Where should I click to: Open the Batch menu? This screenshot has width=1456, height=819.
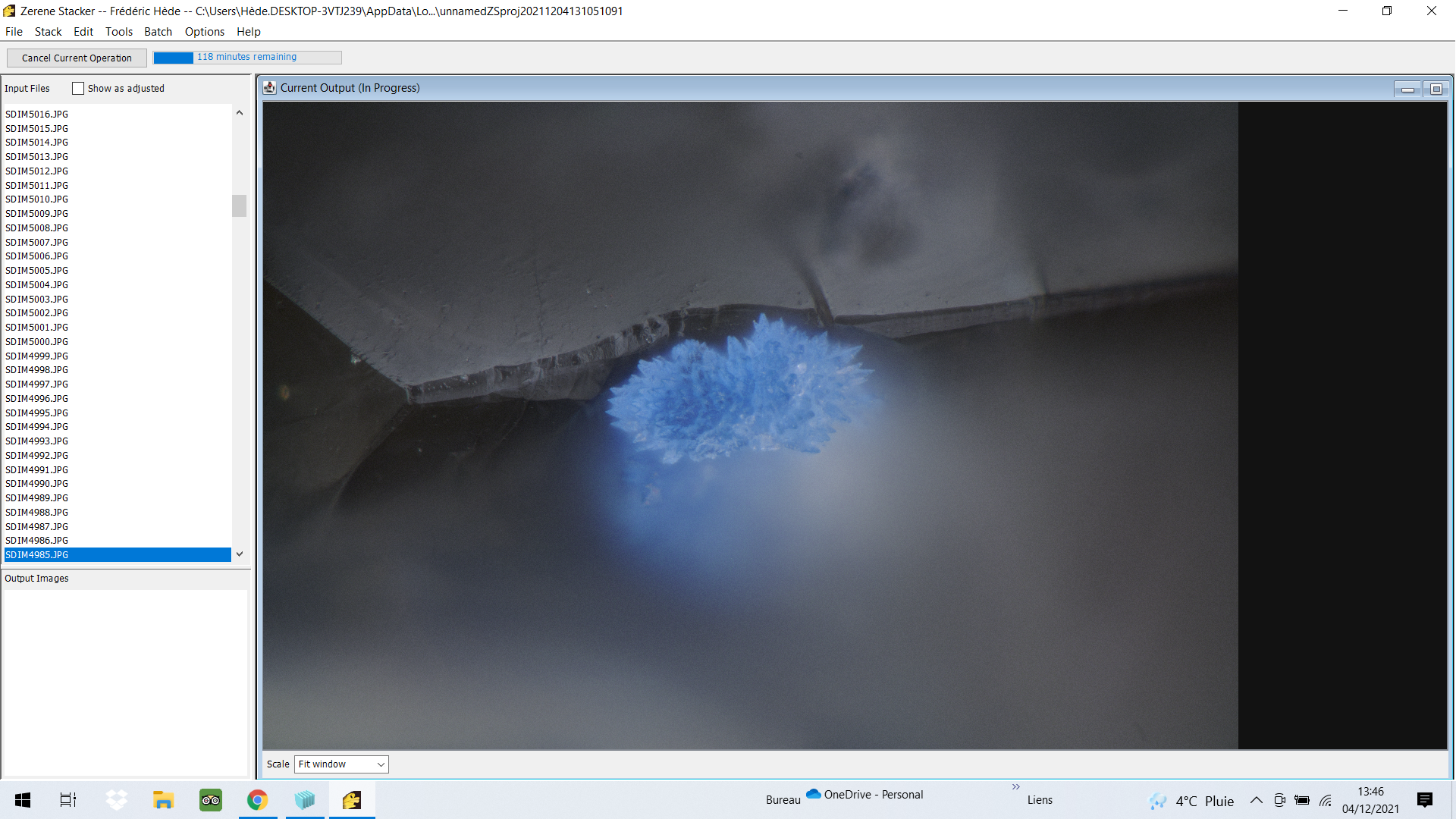(x=158, y=32)
